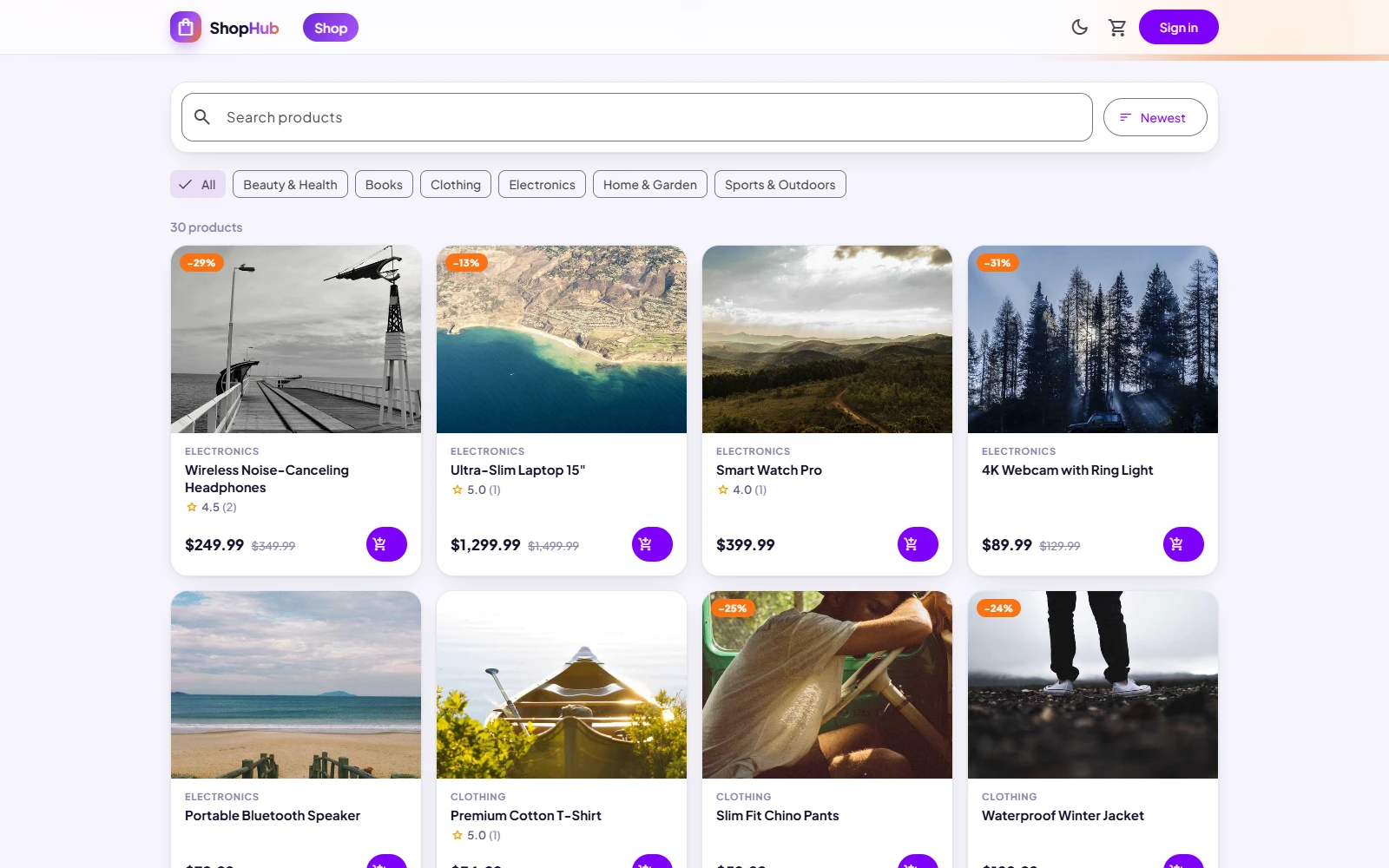Open the Newest sort dropdown
Screen dimensions: 1389x868
pos(1155,117)
